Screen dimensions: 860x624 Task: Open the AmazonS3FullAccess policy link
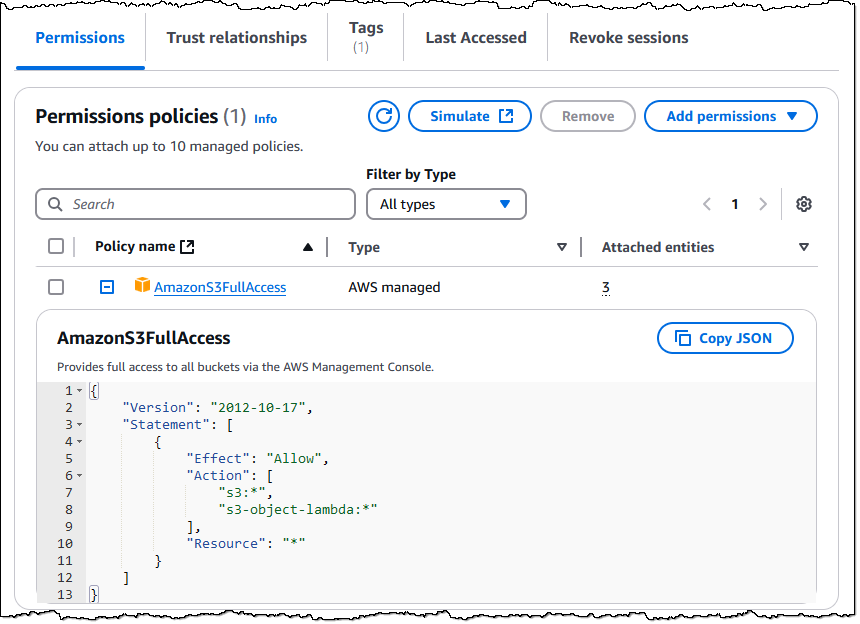(x=220, y=287)
